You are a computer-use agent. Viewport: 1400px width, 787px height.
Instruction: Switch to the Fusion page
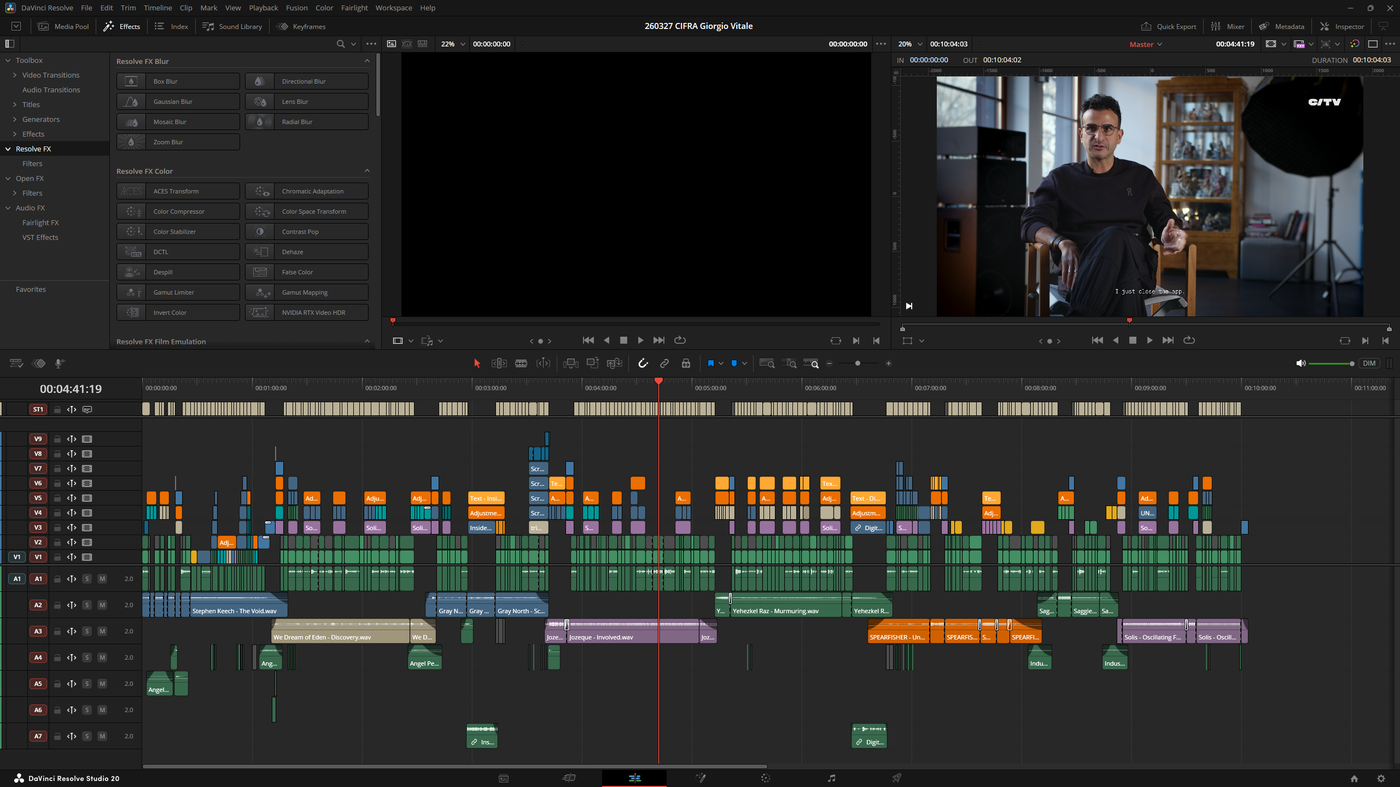tap(700, 777)
